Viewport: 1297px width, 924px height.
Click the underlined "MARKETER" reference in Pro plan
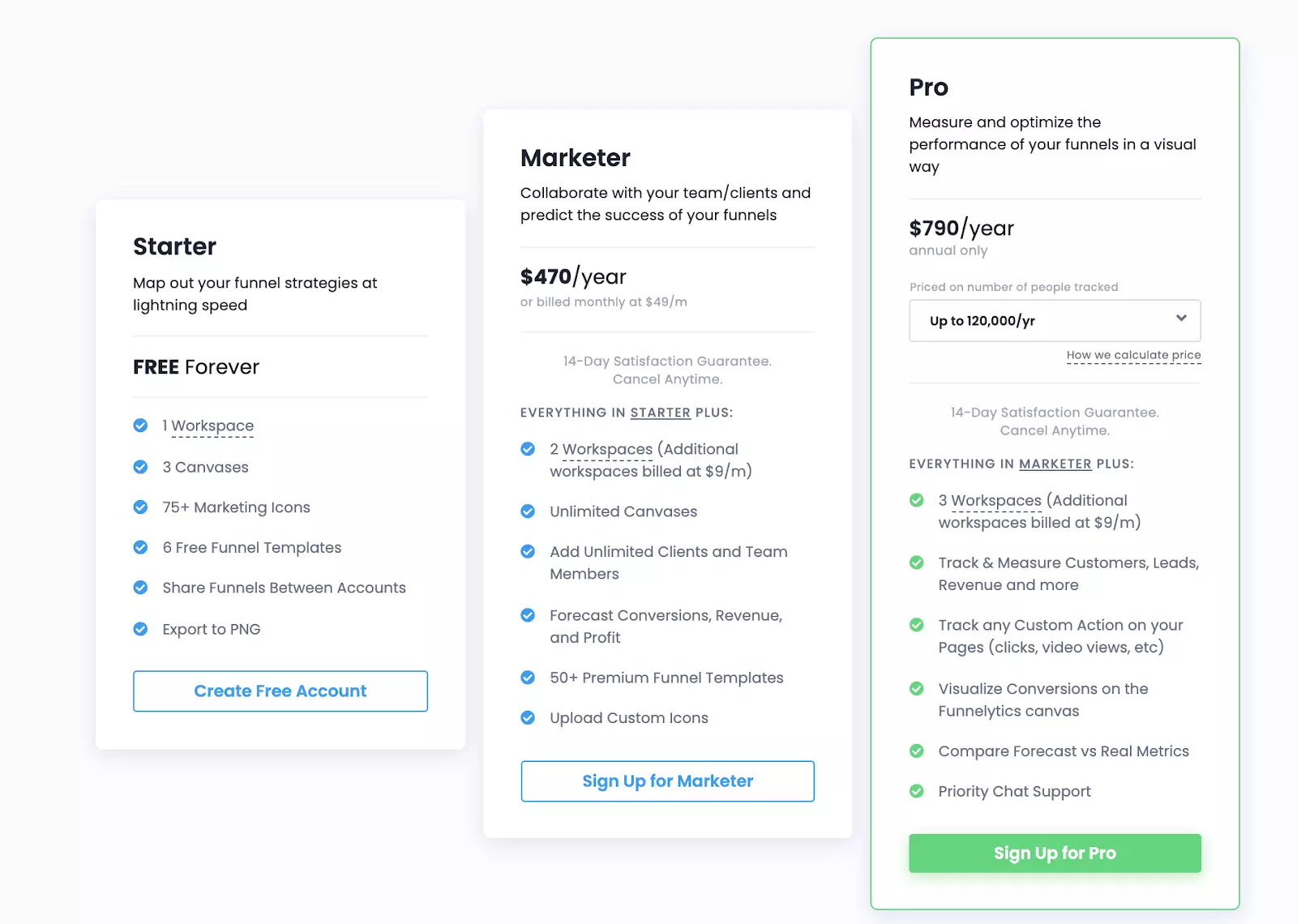tap(1055, 464)
